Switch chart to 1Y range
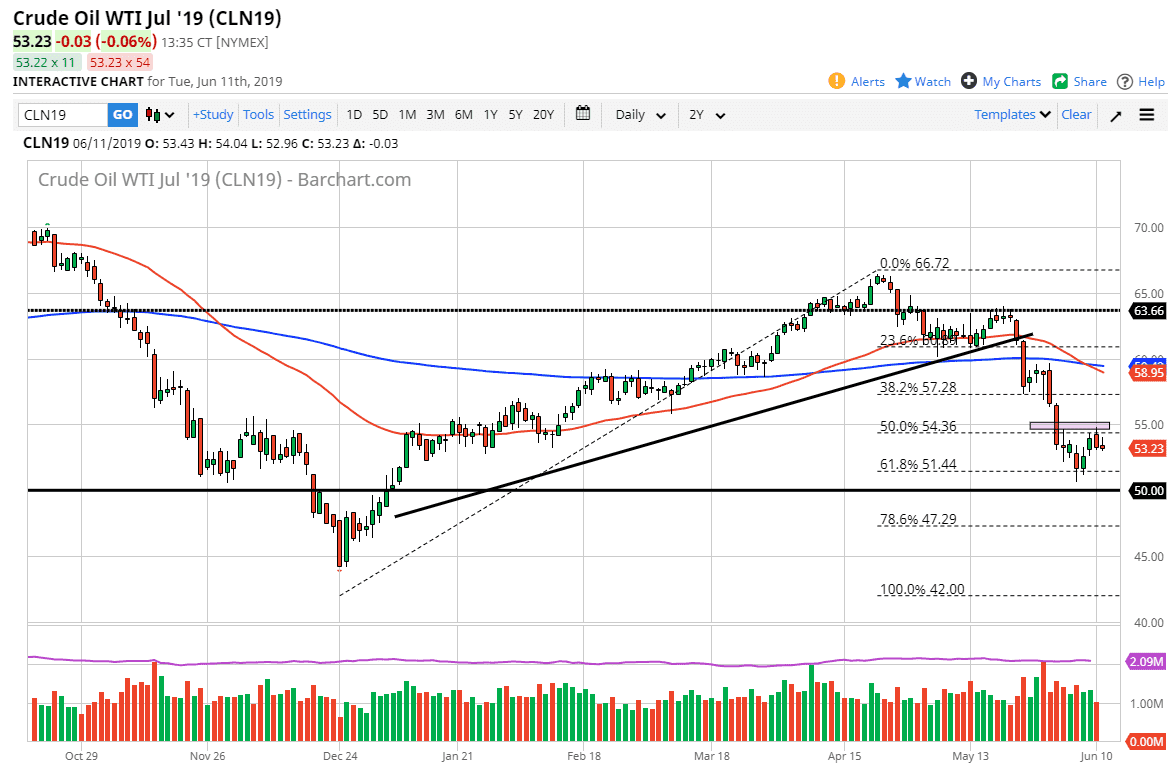Viewport: 1171px width, 764px height. click(490, 115)
